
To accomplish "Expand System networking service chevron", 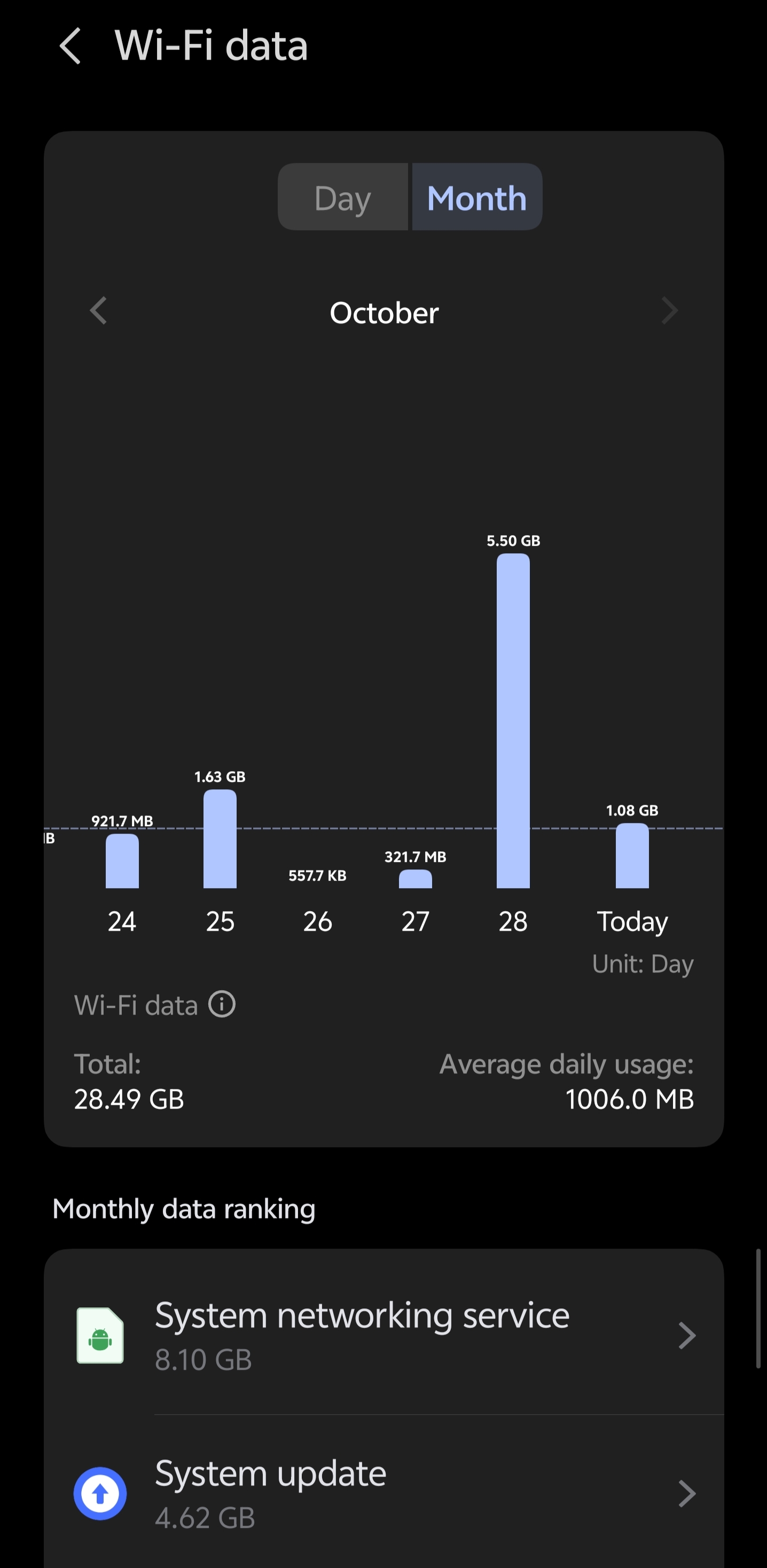I will (x=687, y=1336).
